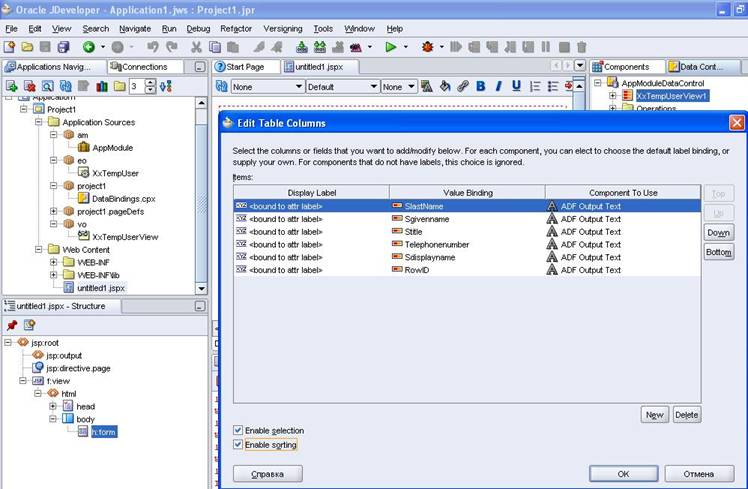748x489 pixels.
Task: Click the bulleted list icon
Action: coord(552,86)
